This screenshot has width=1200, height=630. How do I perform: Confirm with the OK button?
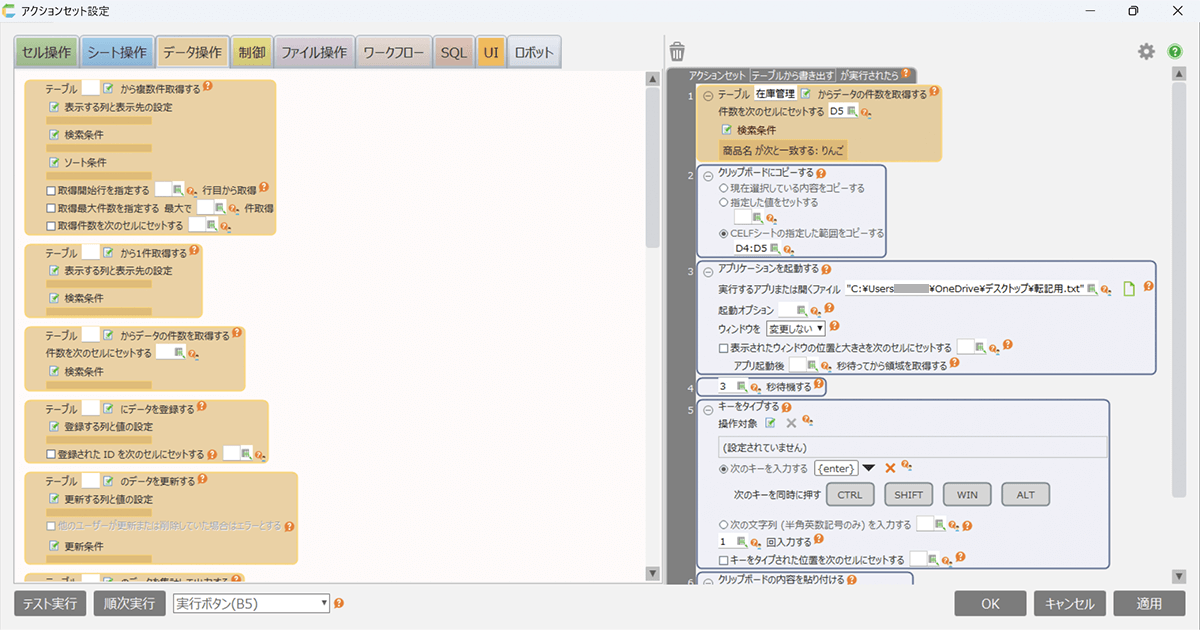(990, 604)
